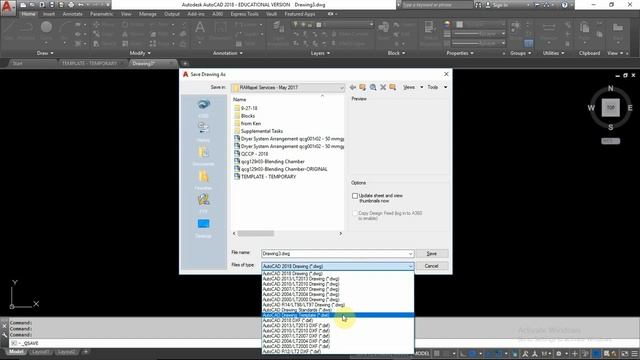Choose AutoCAD 2018 DXF (*.dxf) type
The height and width of the screenshot is (360, 640).
click(338, 320)
